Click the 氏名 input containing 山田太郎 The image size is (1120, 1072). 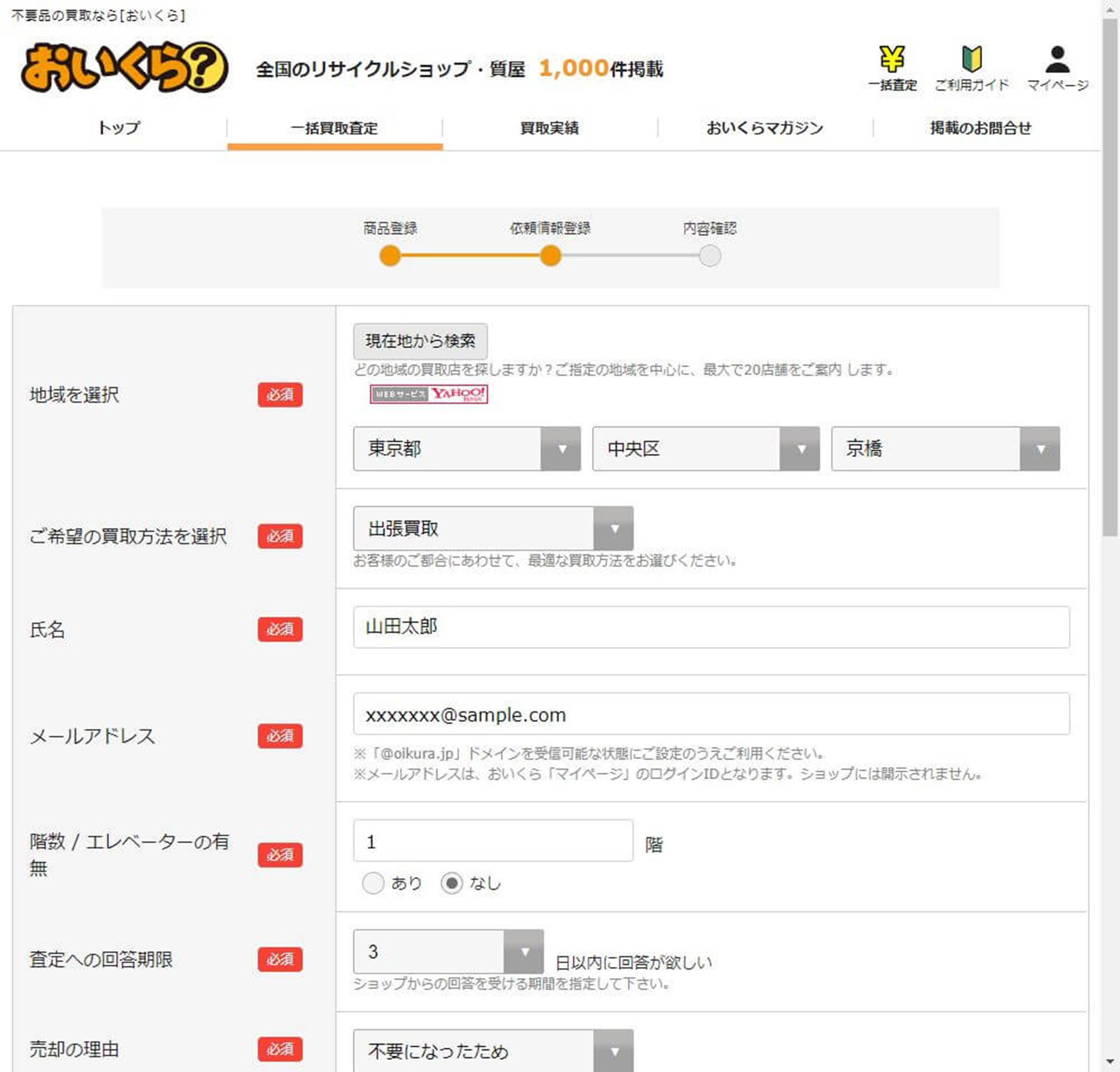[x=710, y=627]
